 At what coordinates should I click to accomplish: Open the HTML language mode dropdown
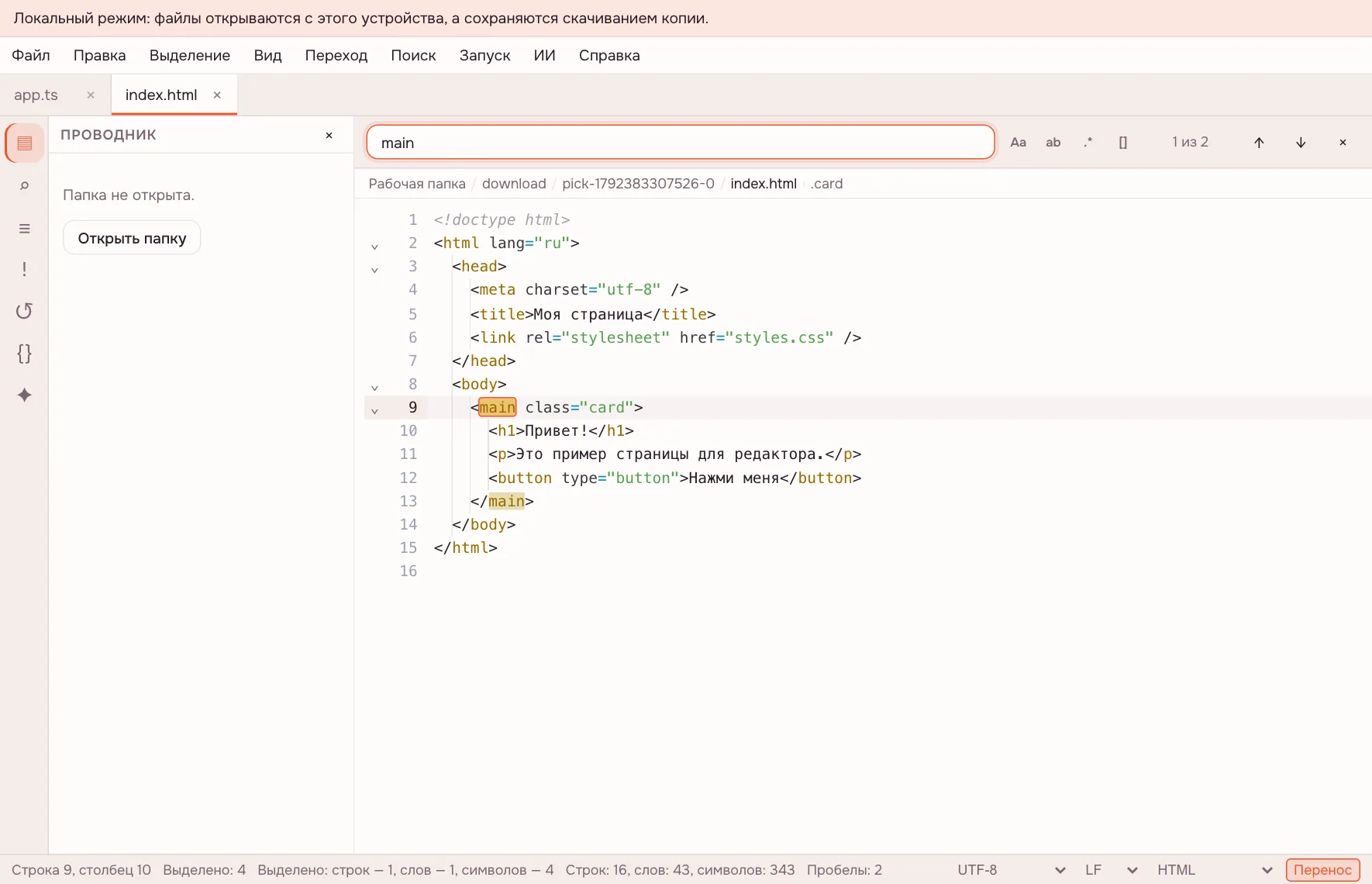(x=1215, y=870)
